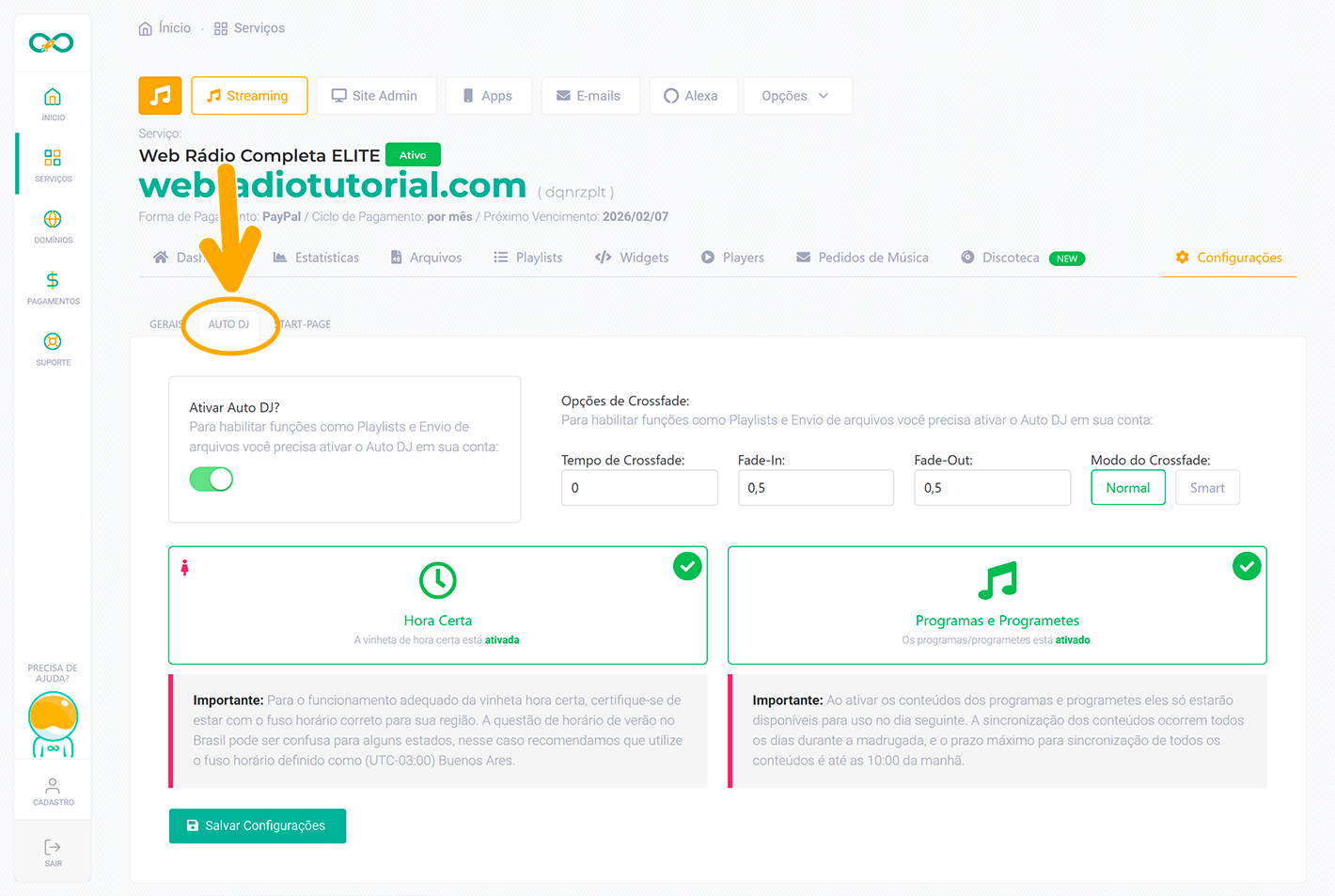The image size is (1335, 896).
Task: Click the Tempo de Crossfade field
Action: coord(639,488)
